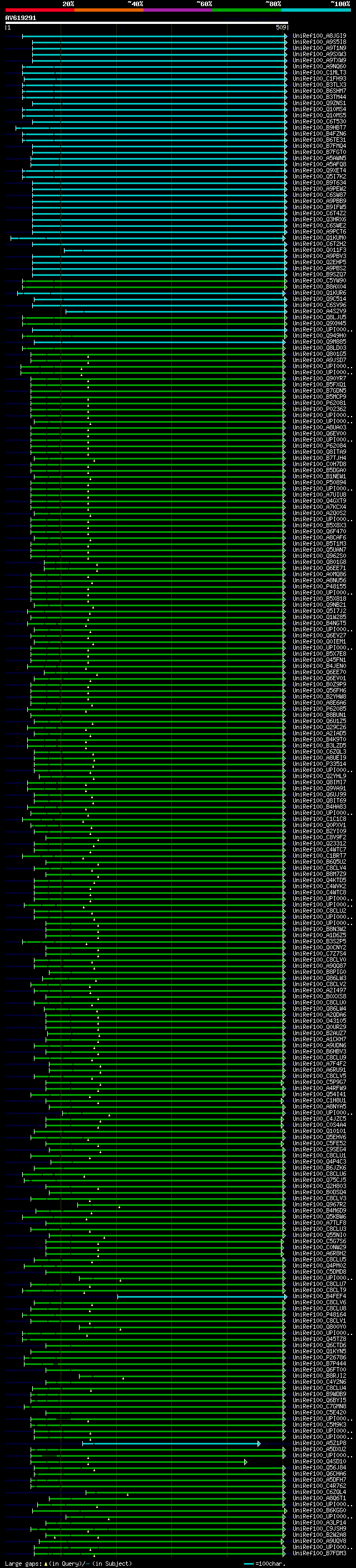
Task: Select hit label UniRef100_A9S518
Action: point(319,42)
